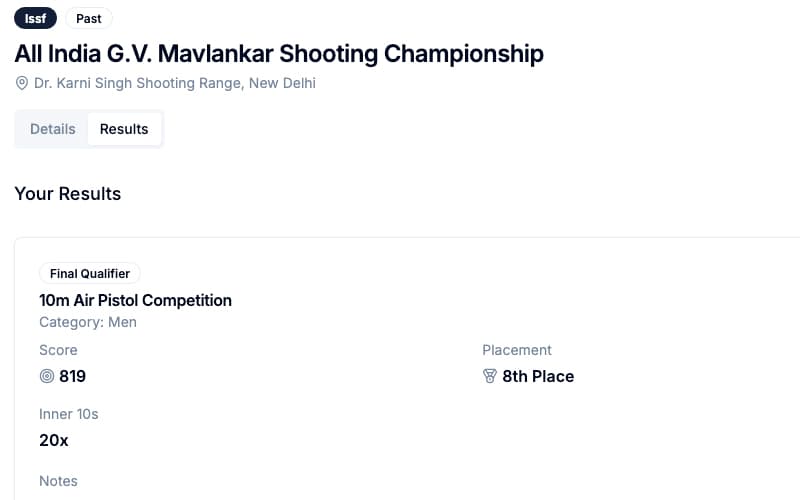Click the Notes label
This screenshot has width=800, height=500.
(x=58, y=481)
